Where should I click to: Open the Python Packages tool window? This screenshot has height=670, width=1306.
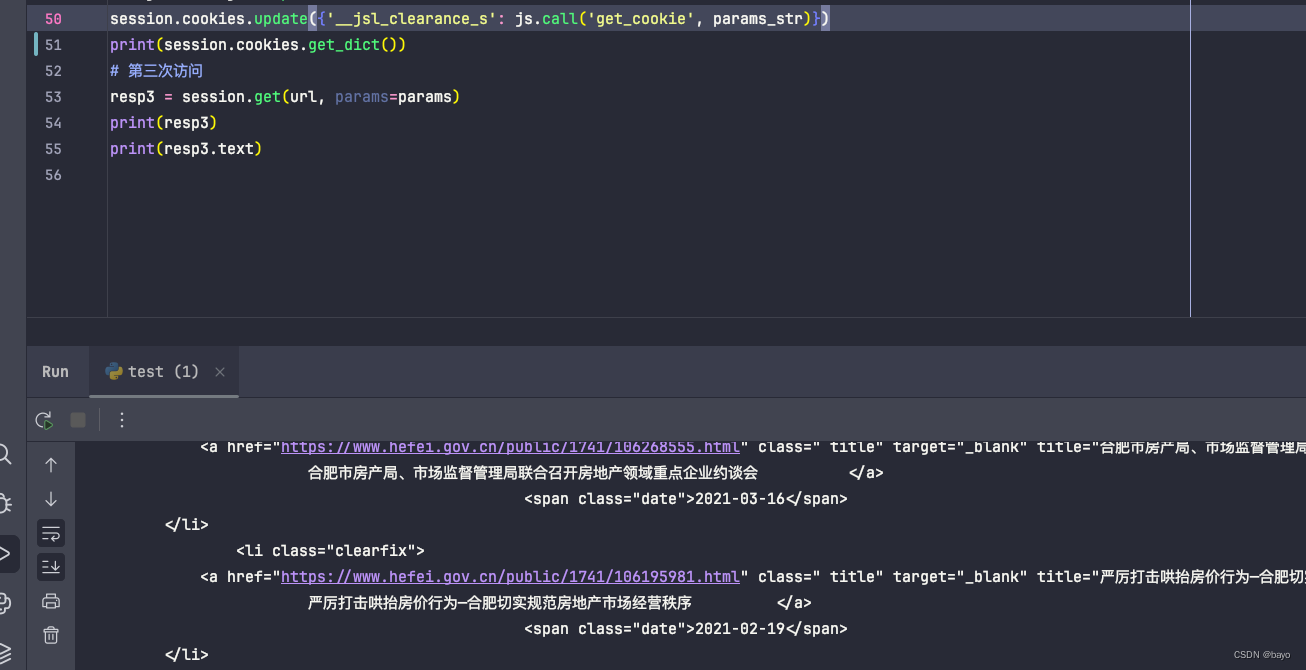pos(5,603)
